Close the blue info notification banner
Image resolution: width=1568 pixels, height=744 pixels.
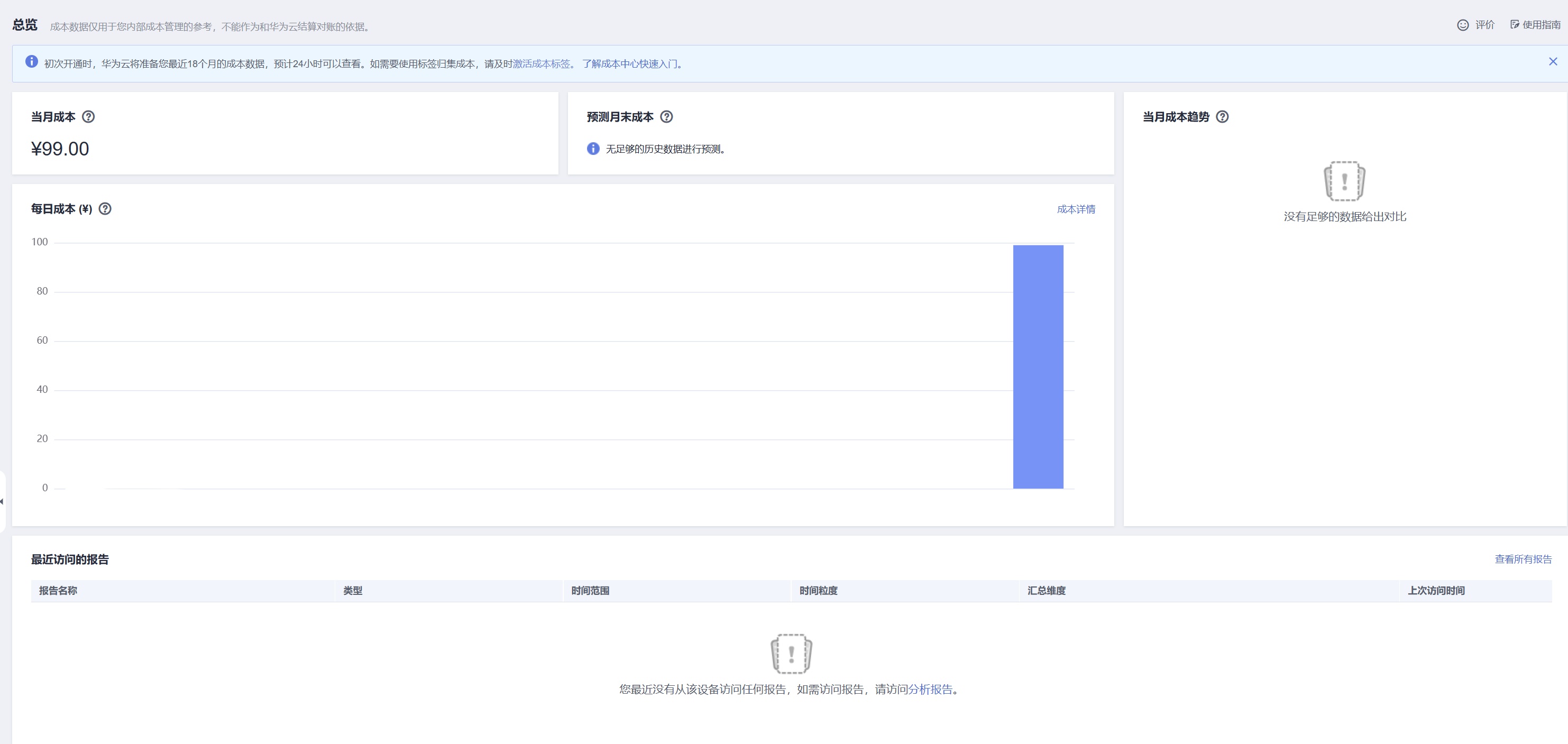(x=1553, y=61)
